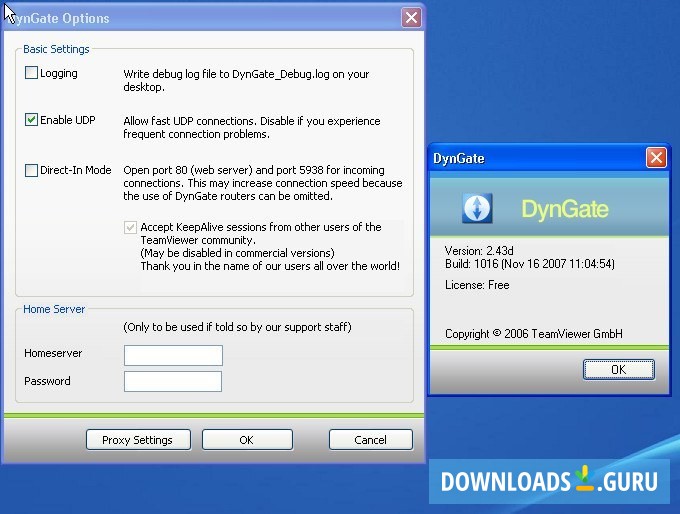Uncheck the Enable UDP checkbox

(31, 120)
